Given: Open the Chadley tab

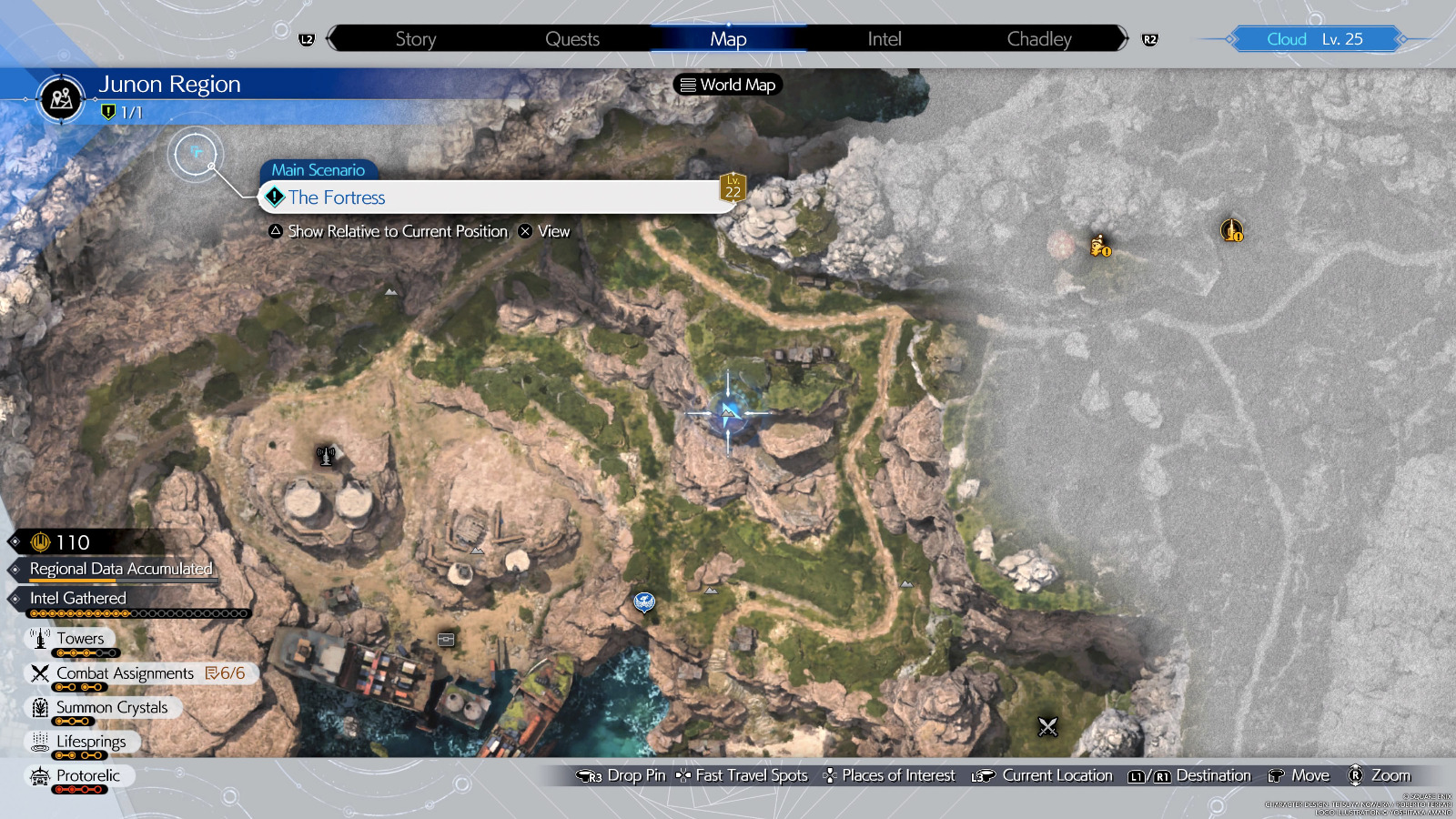Looking at the screenshot, I should tap(1038, 38).
